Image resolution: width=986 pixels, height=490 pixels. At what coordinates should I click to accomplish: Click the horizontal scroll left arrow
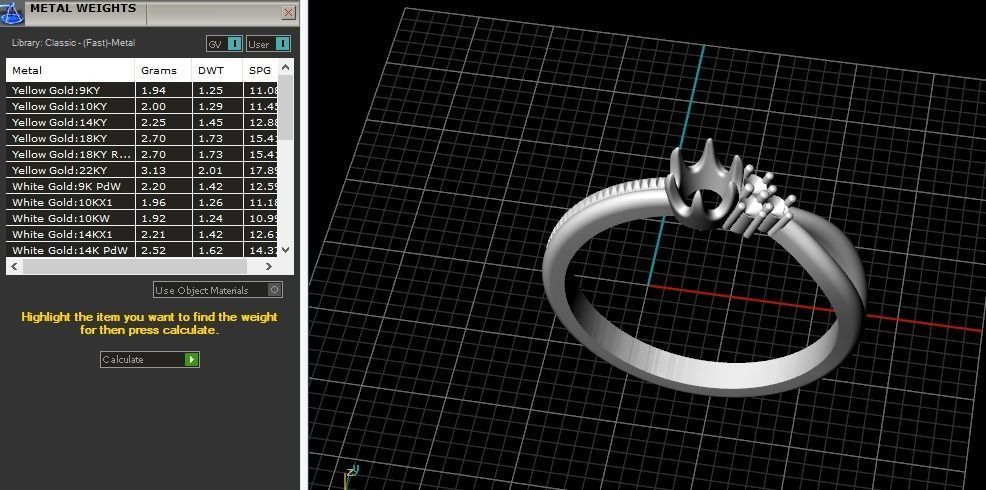click(x=14, y=267)
